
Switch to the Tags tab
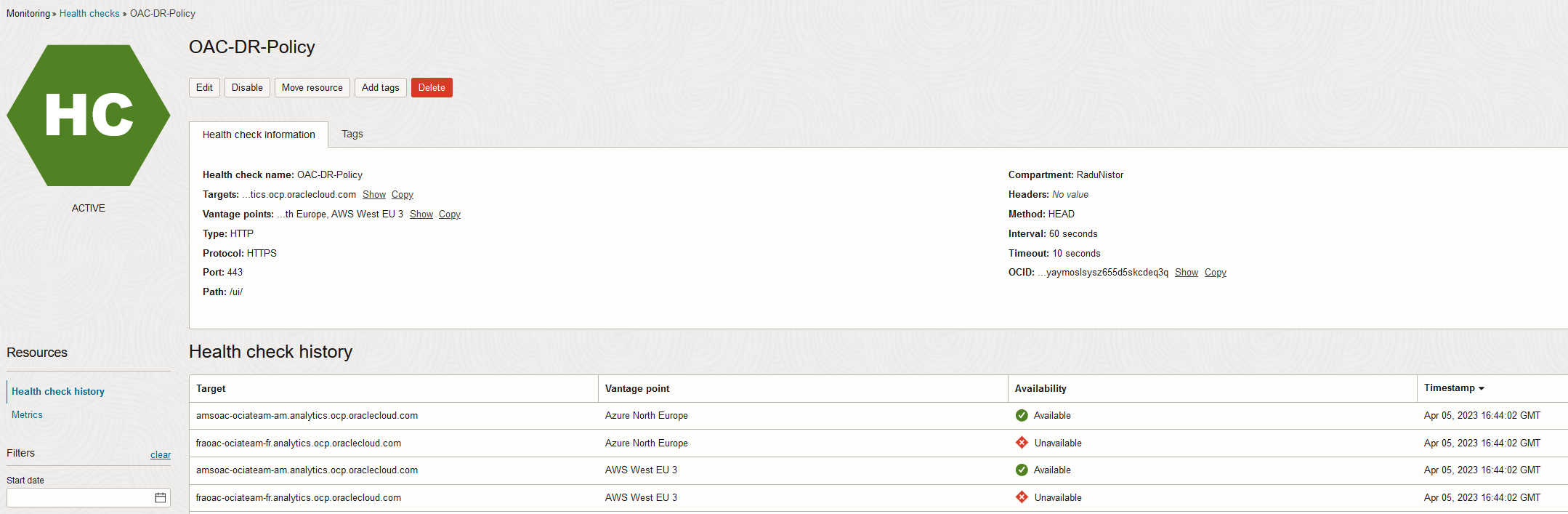pos(352,134)
